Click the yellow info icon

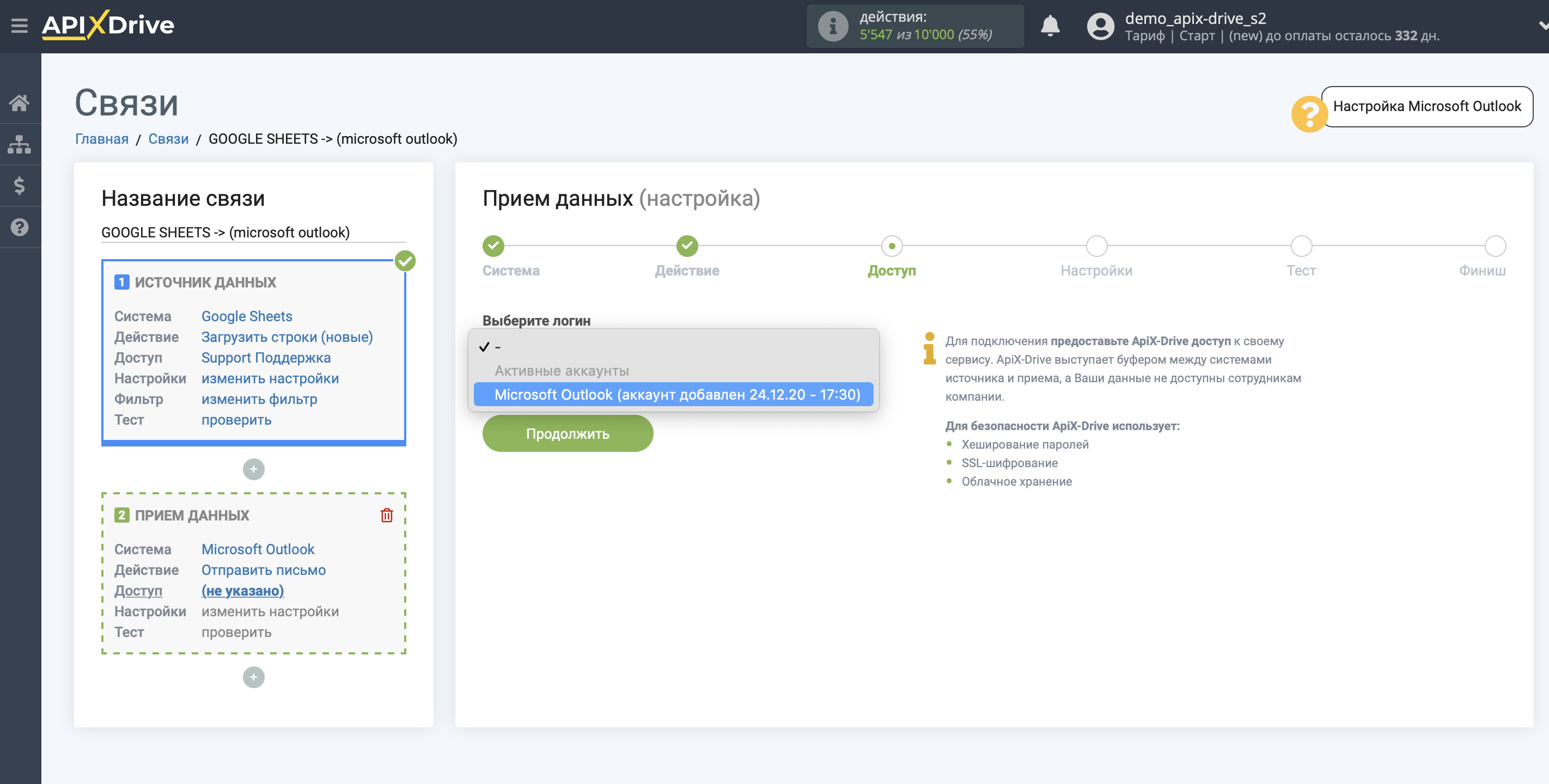[929, 348]
